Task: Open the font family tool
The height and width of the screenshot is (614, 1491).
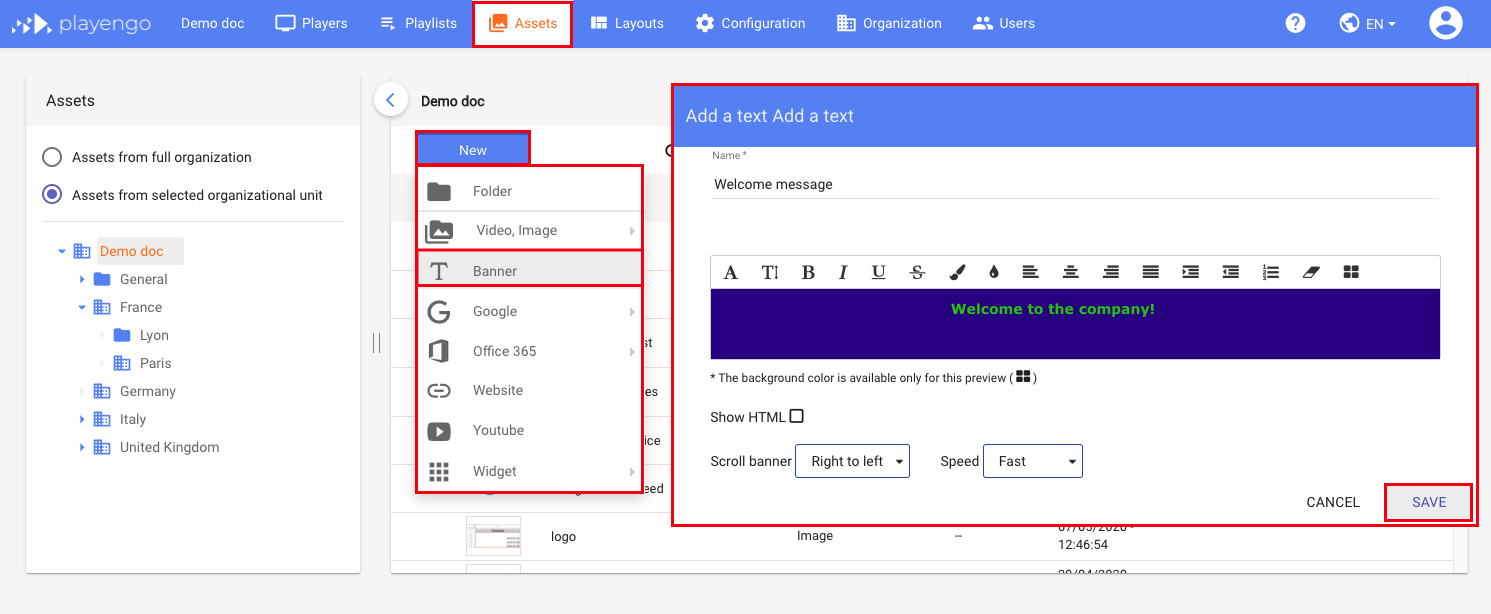Action: [731, 272]
